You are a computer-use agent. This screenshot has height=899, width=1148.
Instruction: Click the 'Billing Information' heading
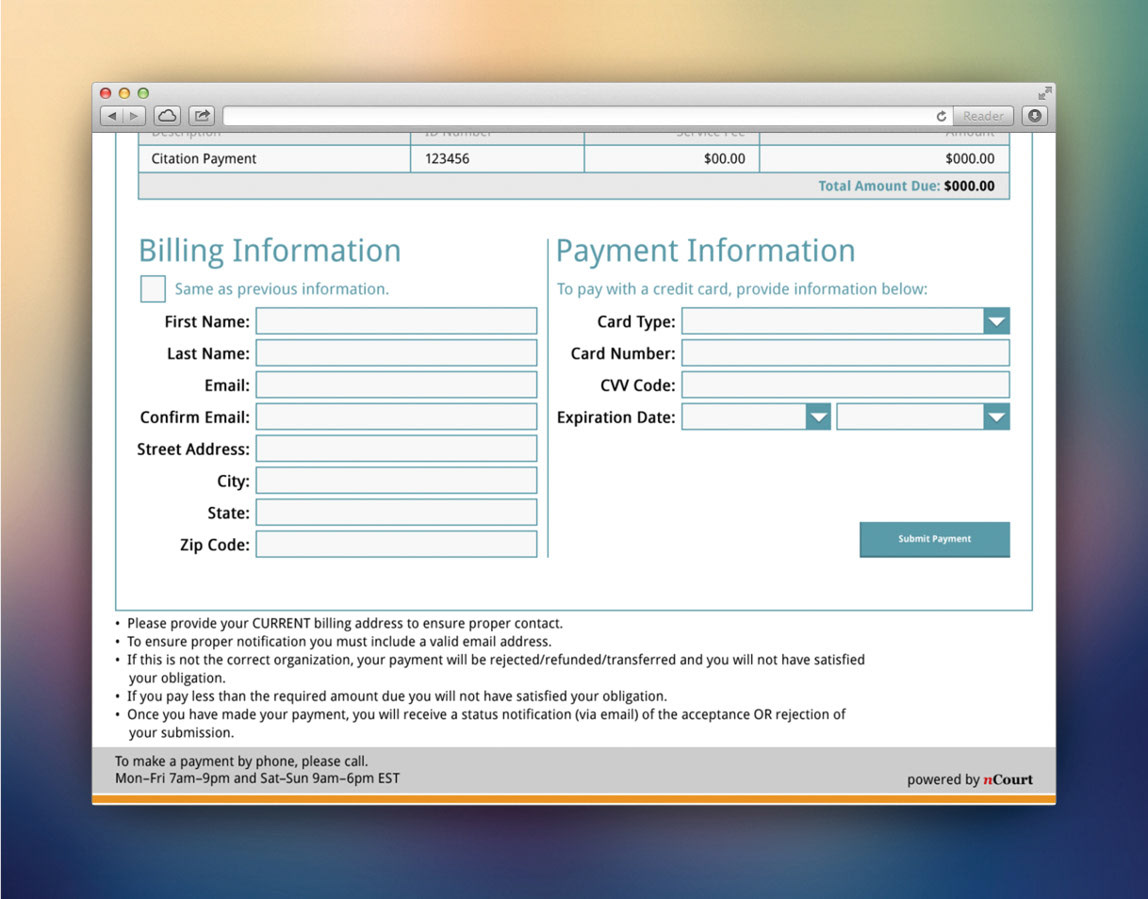(x=269, y=251)
